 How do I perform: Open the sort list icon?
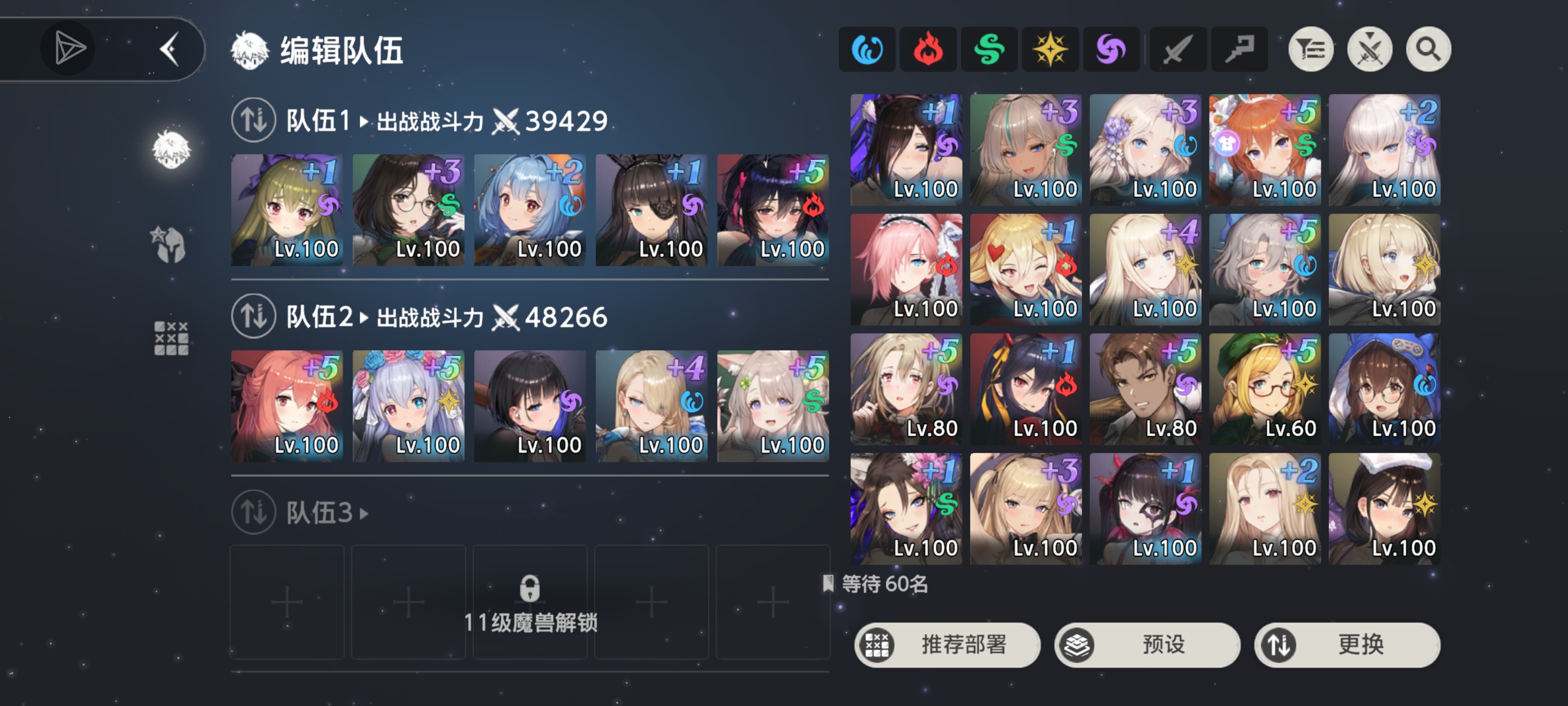[x=1311, y=49]
